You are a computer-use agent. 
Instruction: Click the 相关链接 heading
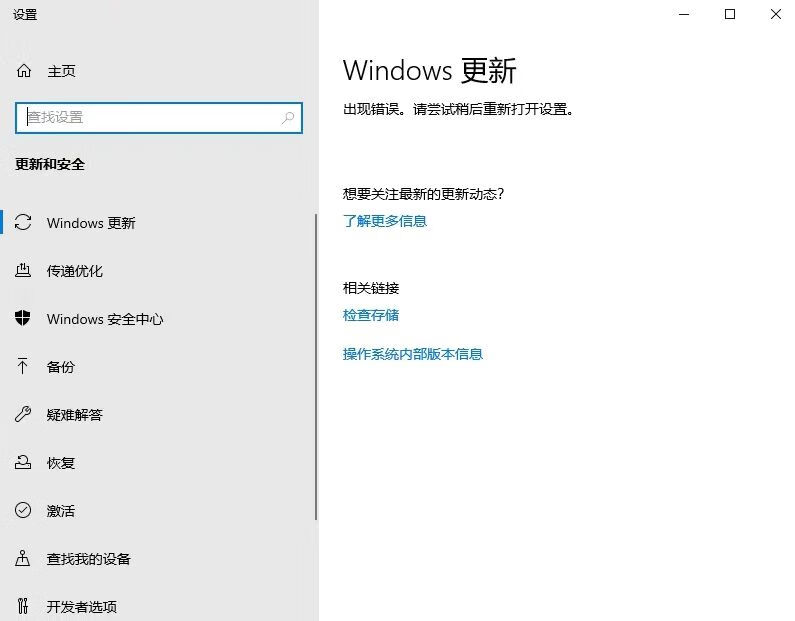371,288
